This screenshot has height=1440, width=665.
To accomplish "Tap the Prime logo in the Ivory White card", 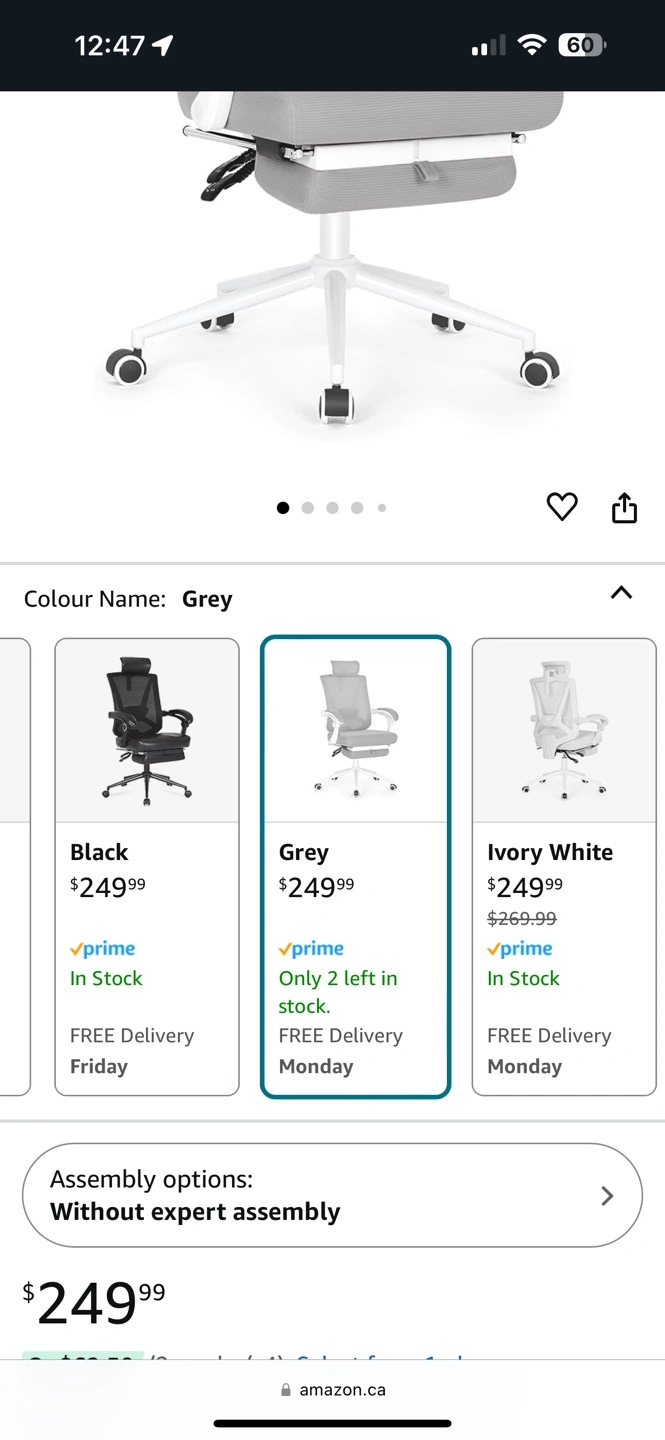I will pos(519,949).
